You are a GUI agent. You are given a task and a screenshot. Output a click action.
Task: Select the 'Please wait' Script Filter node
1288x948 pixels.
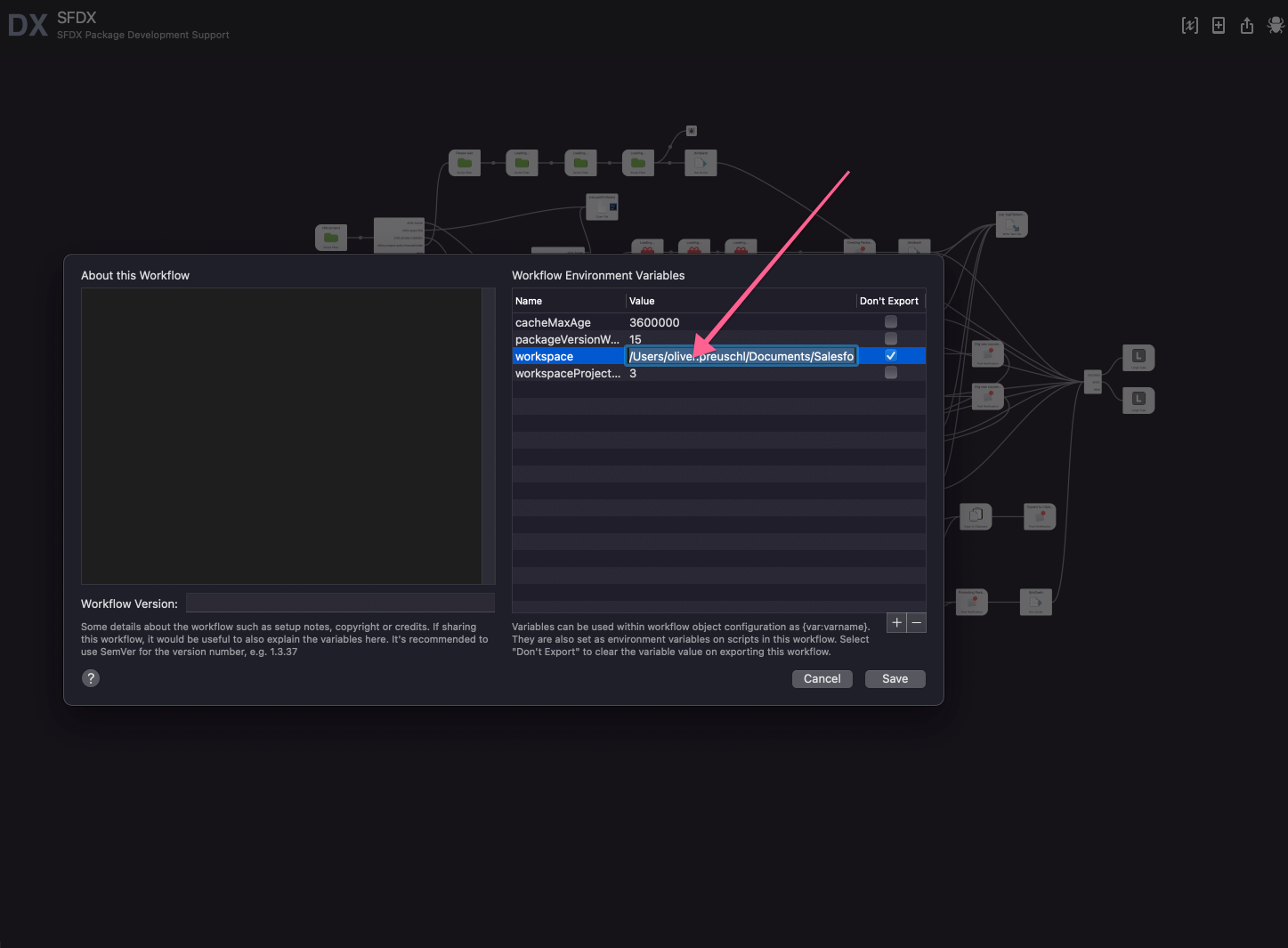click(x=465, y=163)
